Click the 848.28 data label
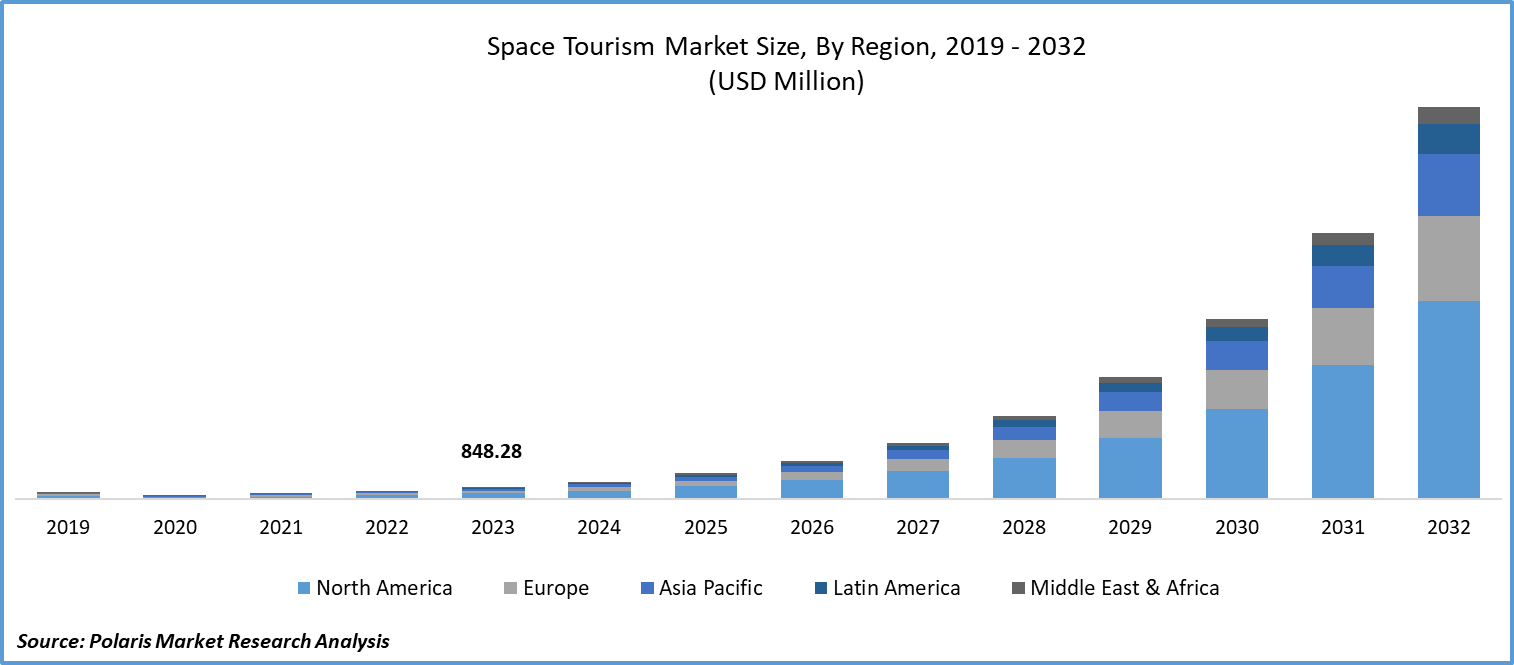The image size is (1514, 665). [x=491, y=452]
